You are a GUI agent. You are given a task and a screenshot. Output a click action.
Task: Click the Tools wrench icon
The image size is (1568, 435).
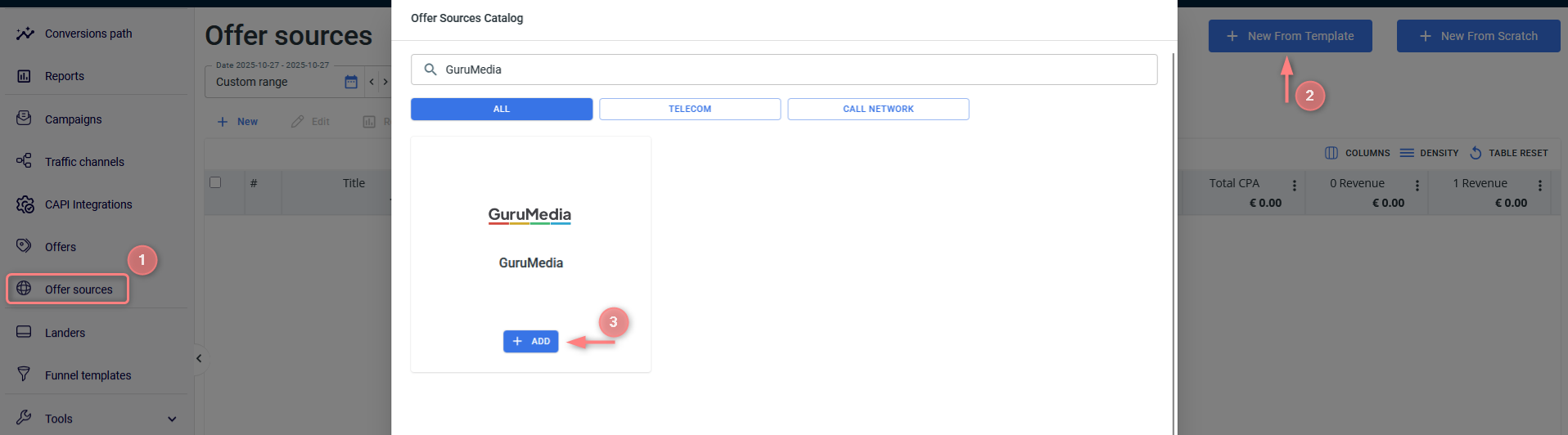(25, 418)
